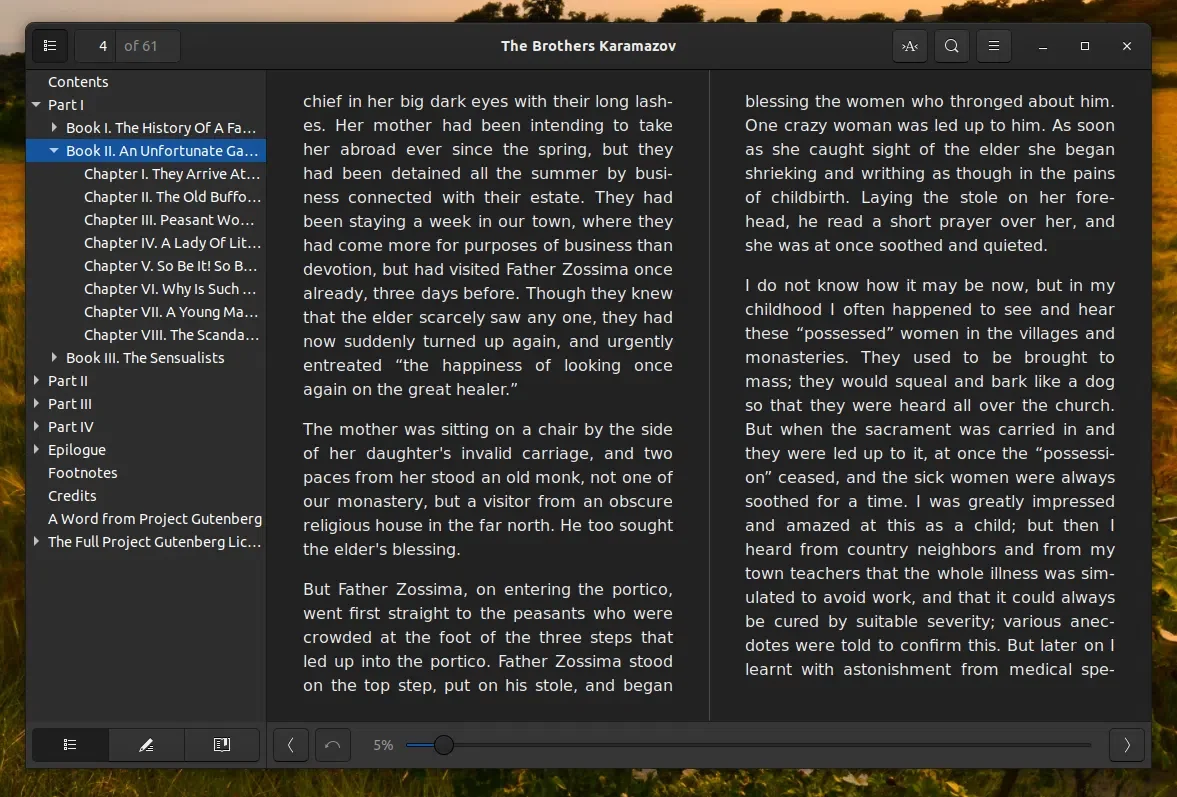Expand The Full Project Gutenberg License node

click(36, 541)
